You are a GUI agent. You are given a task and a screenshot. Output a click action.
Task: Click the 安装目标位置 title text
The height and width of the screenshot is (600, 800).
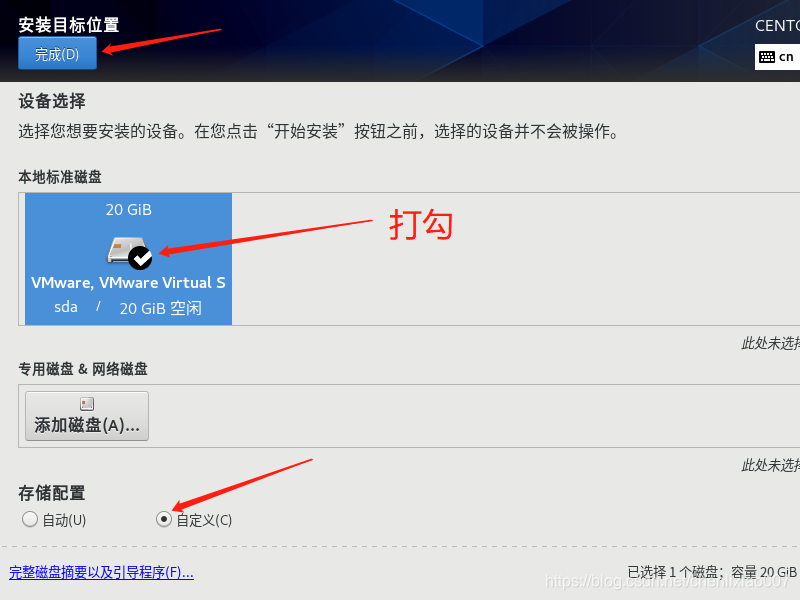(69, 25)
